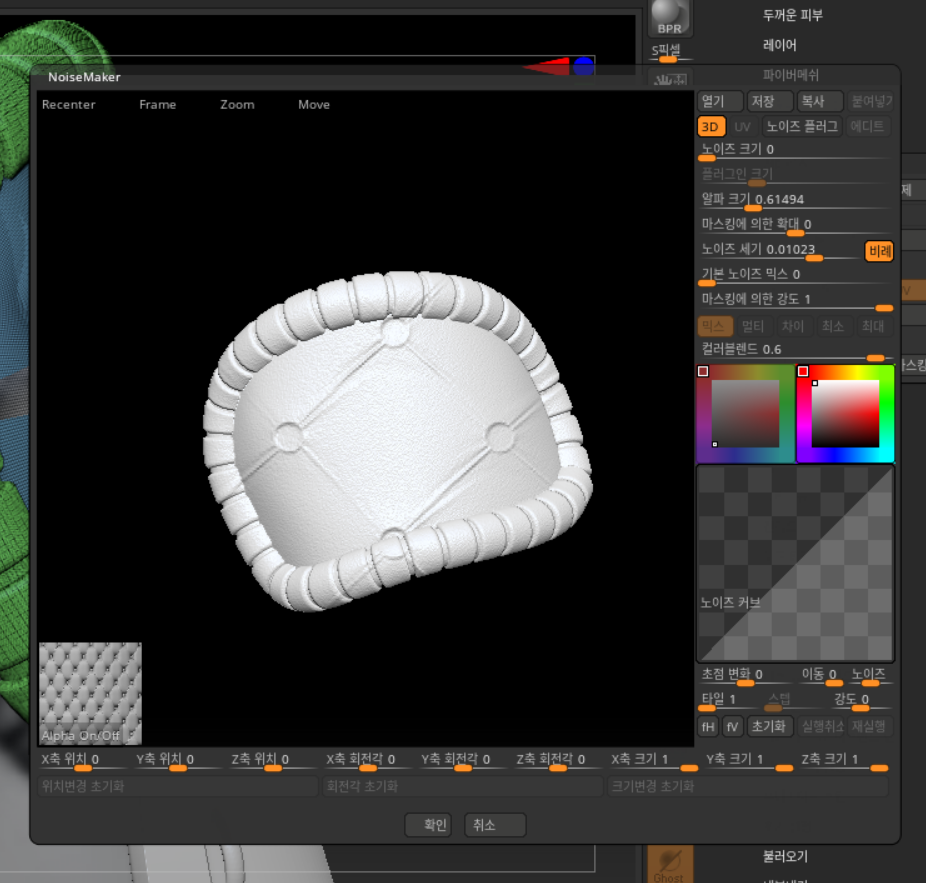
Task: Click Recenter in NoiseMaker preview
Action: click(x=69, y=105)
